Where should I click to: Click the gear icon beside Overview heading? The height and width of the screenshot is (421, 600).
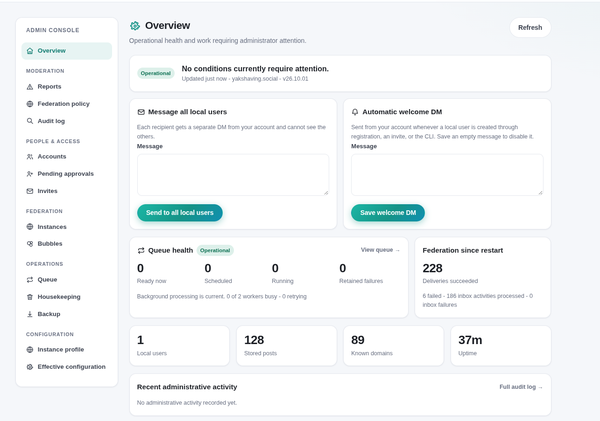(135, 26)
